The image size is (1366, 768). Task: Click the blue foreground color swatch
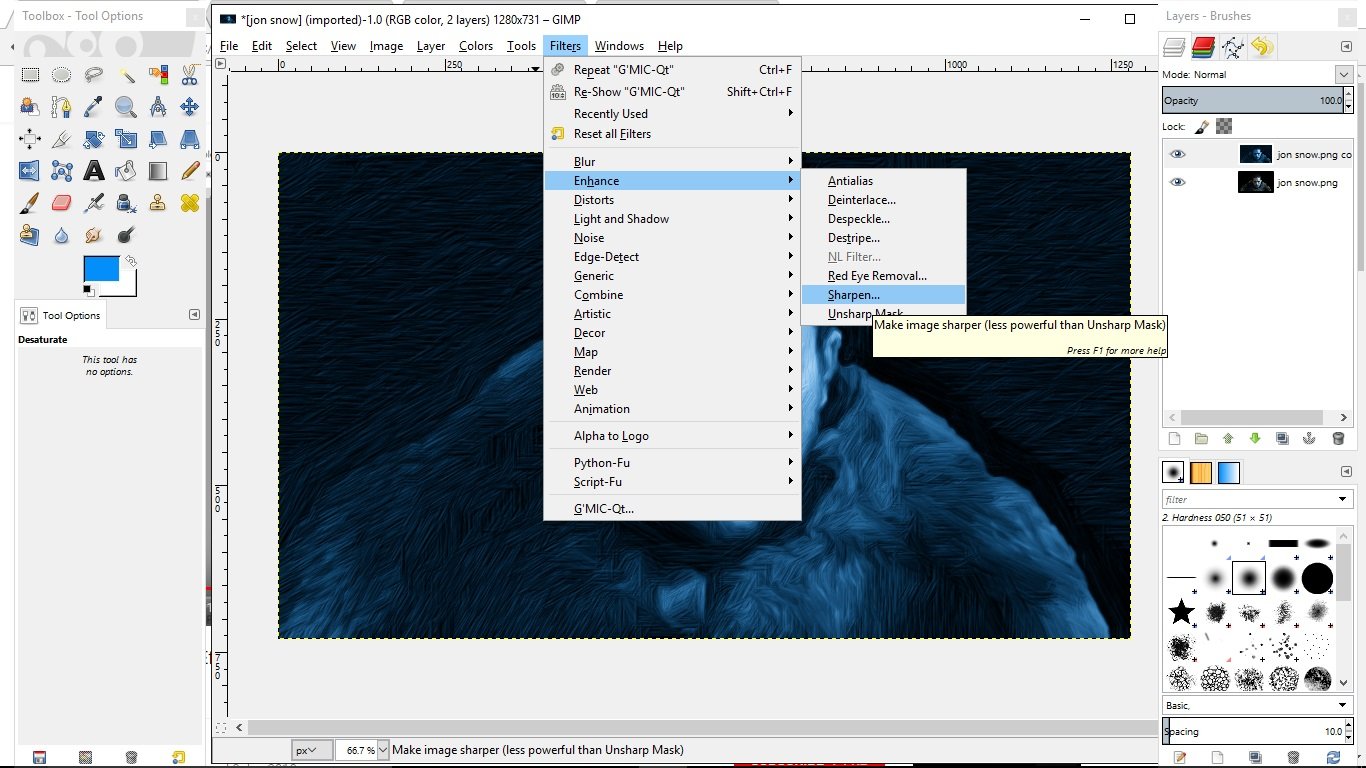click(x=100, y=267)
